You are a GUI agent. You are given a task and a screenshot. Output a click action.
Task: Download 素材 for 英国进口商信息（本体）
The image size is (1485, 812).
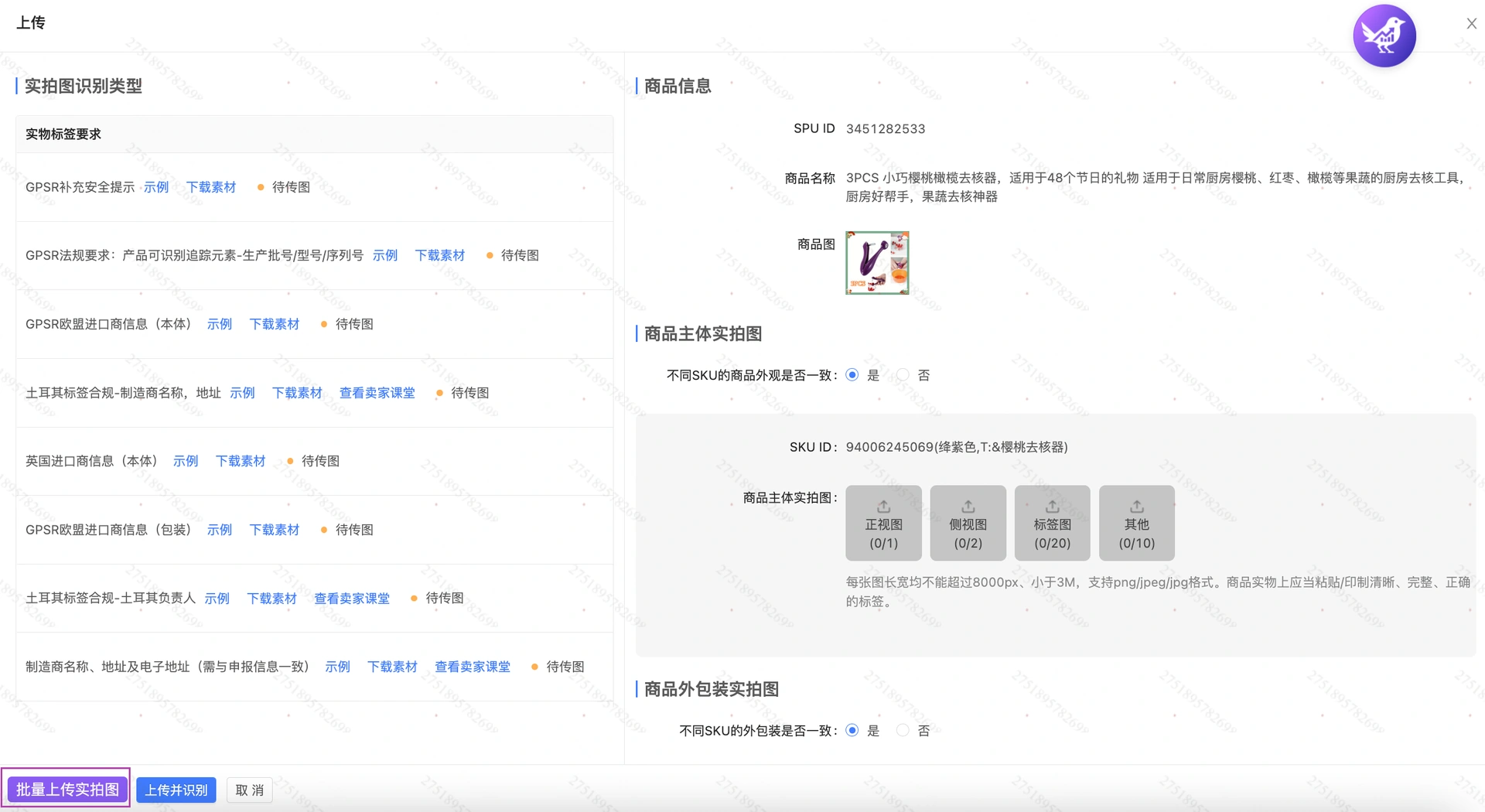pos(241,461)
